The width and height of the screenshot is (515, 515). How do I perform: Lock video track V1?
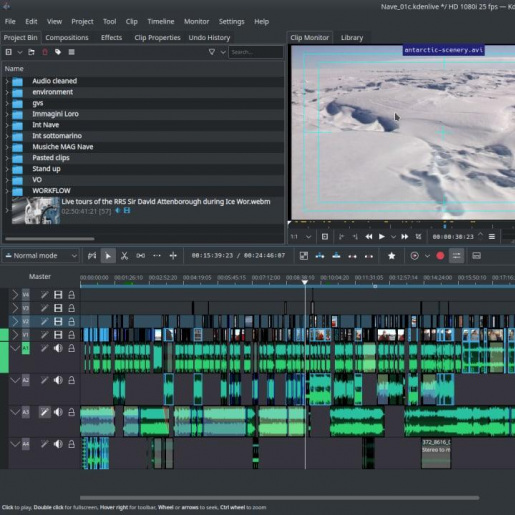point(71,335)
